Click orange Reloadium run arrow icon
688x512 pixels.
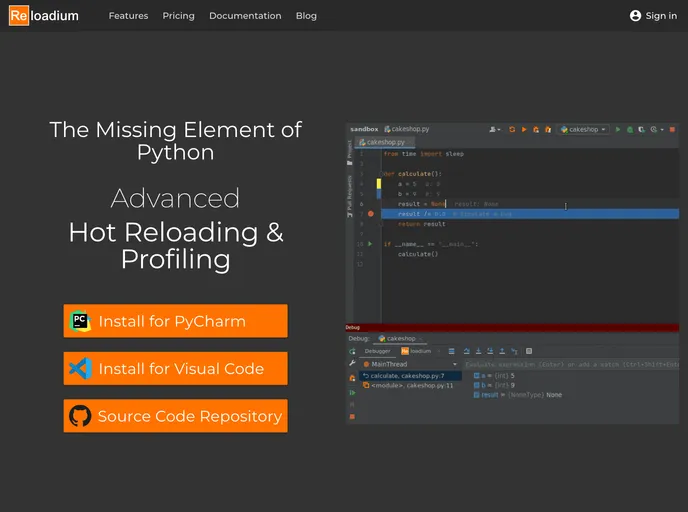click(x=524, y=129)
